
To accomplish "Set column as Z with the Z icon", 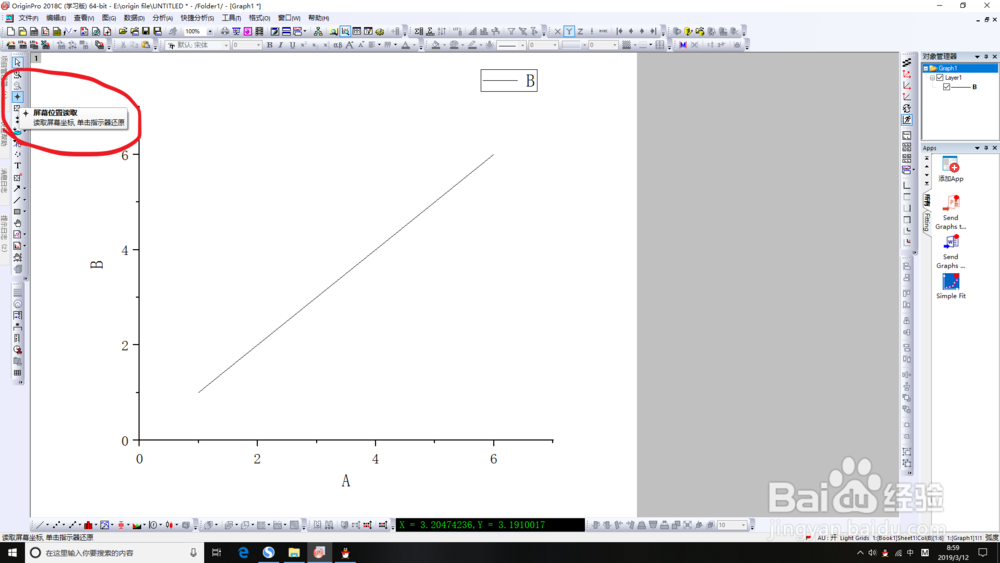I will (x=580, y=31).
